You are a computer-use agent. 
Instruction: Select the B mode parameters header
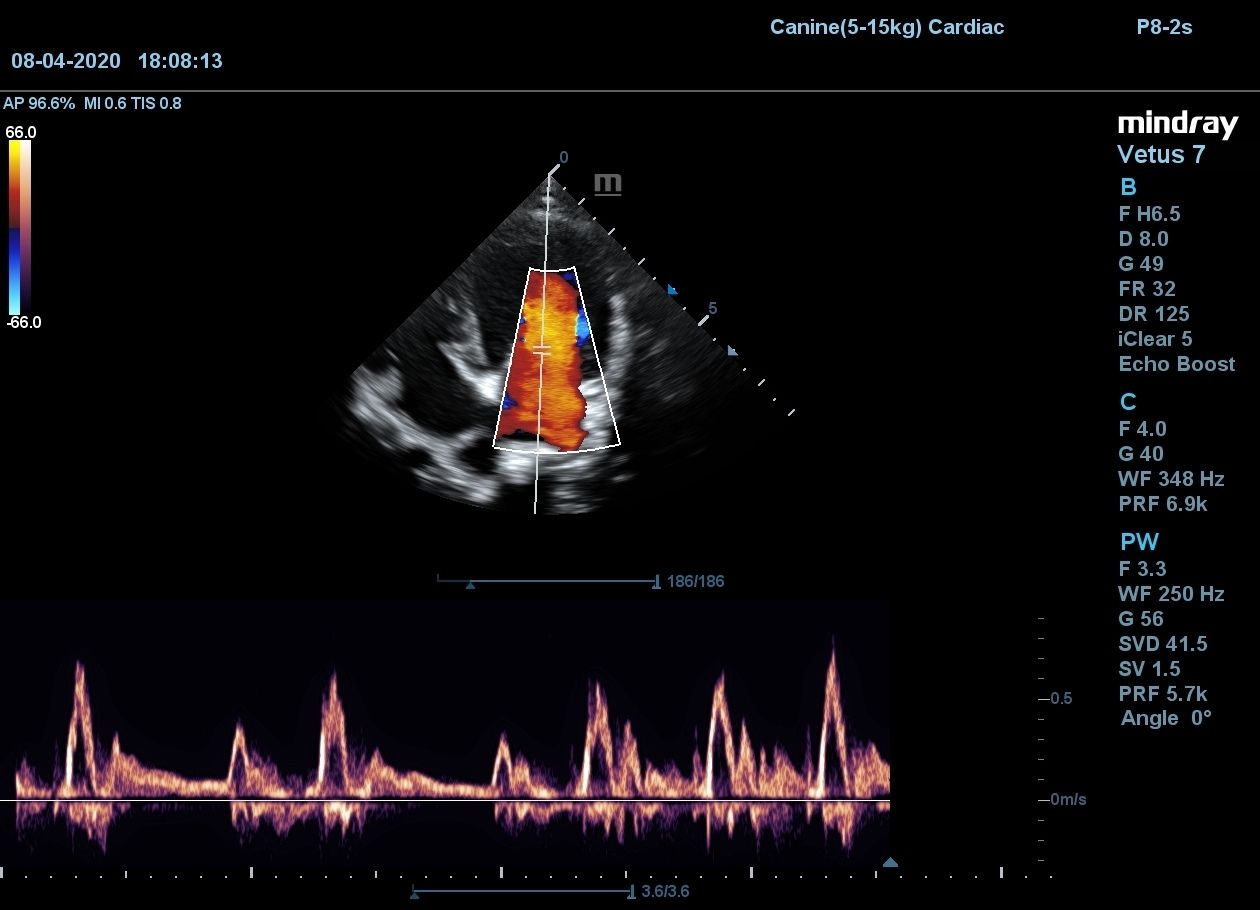pyautogui.click(x=1128, y=187)
